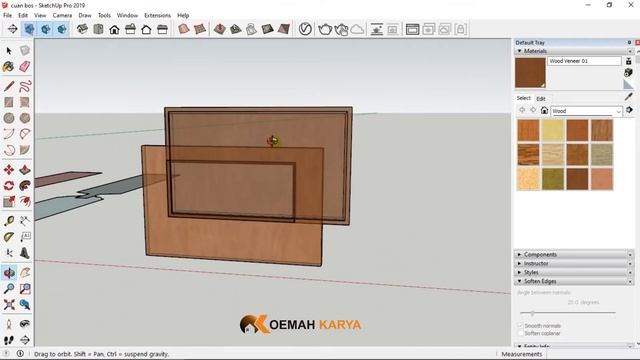Open the Wood material library dropdown
The image size is (640, 360).
tap(587, 111)
